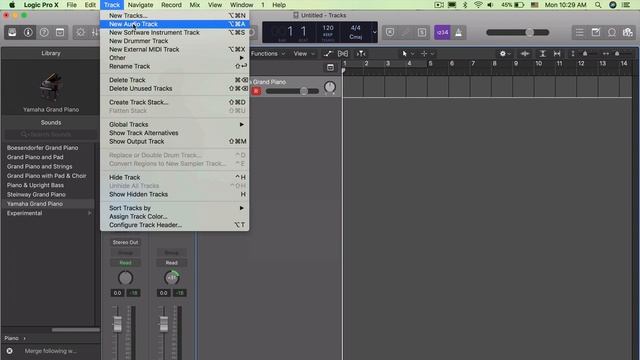Open the LCD display mode chevron
Screen dimensions: 640x360
coord(374,32)
